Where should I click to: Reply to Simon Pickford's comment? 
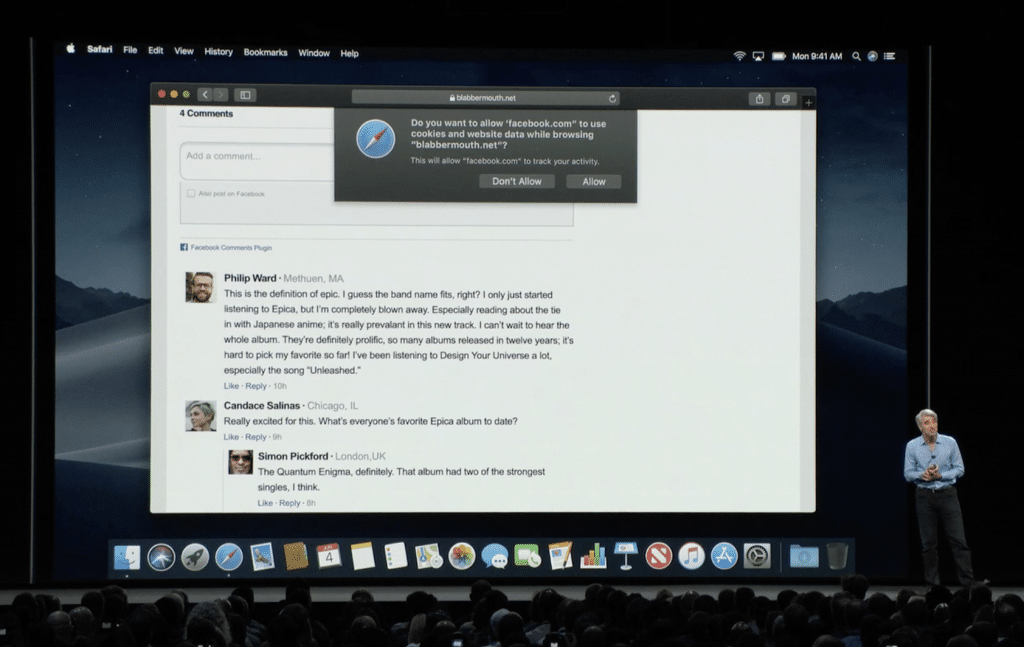coord(289,503)
